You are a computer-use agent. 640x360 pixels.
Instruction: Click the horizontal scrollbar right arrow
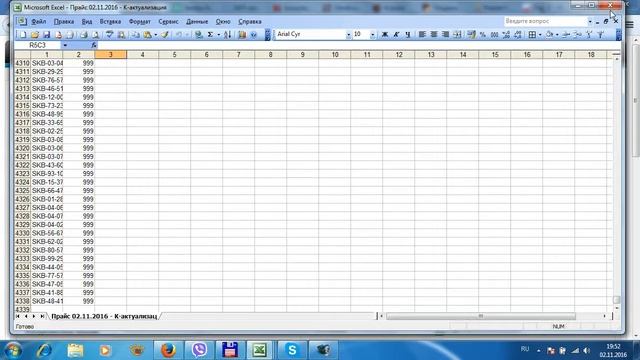click(604, 316)
